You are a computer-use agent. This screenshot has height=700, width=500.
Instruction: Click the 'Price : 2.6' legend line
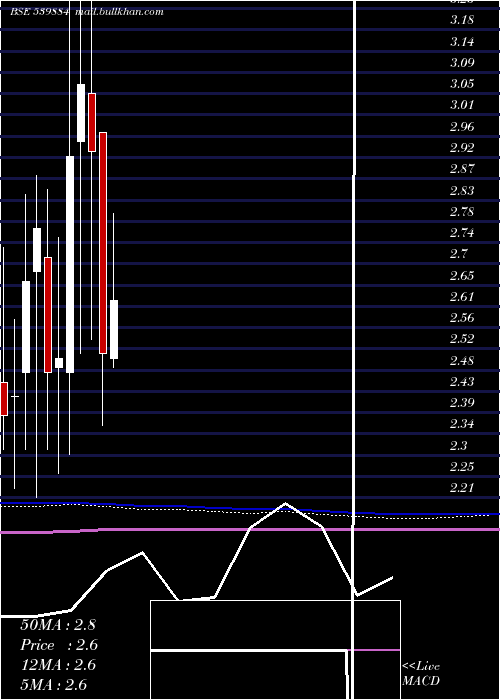click(x=59, y=645)
